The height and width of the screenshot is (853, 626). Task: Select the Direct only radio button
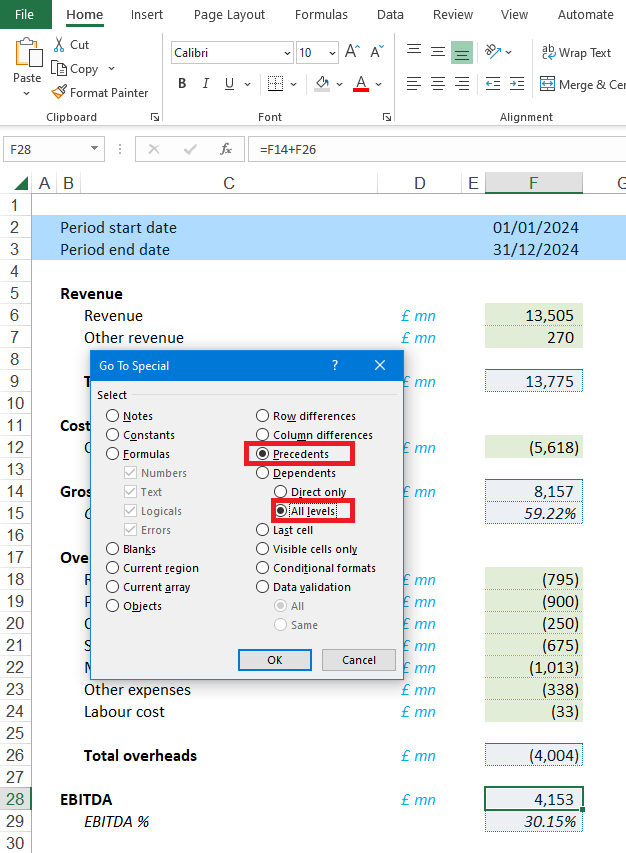coord(281,492)
